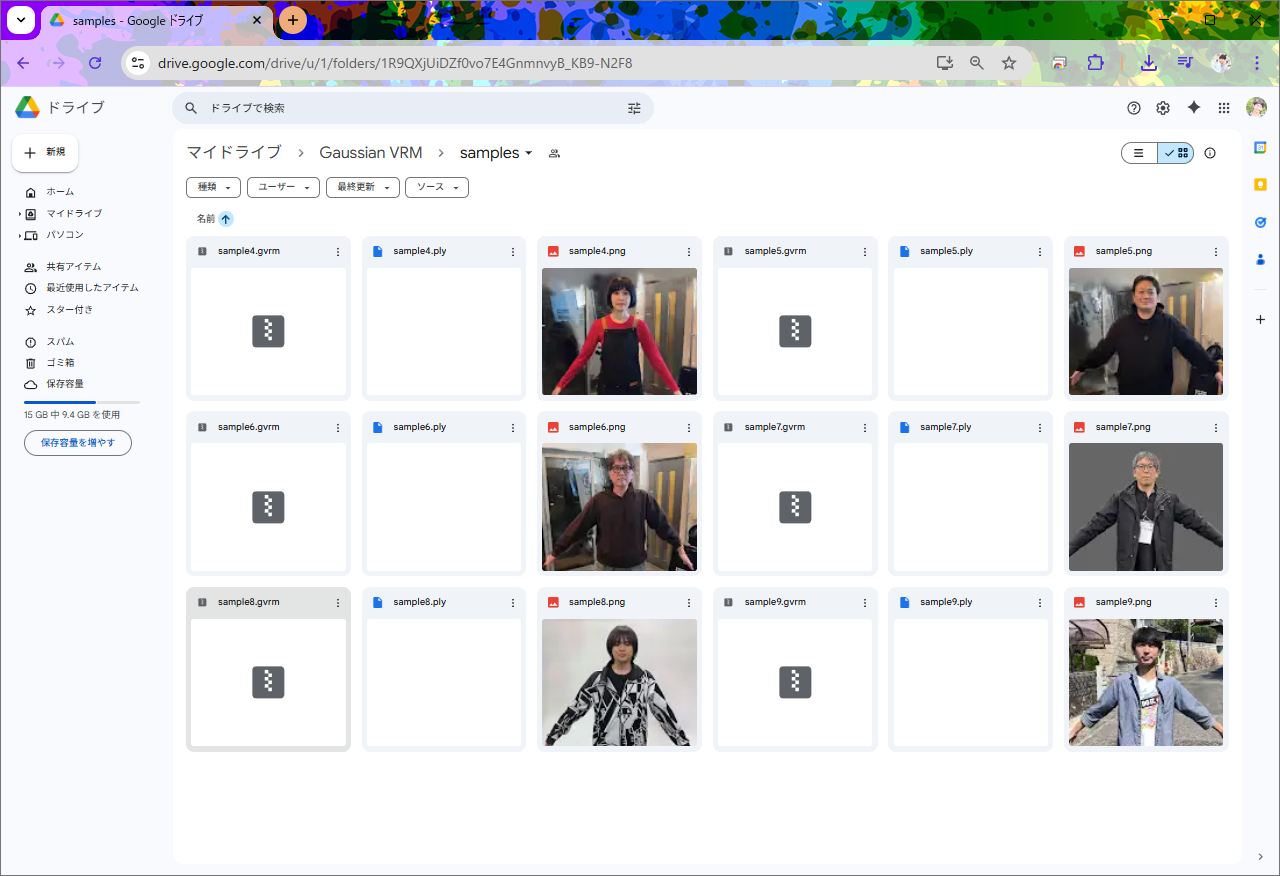Click the ドライブで検索 search field
This screenshot has width=1280, height=876.
[x=413, y=108]
